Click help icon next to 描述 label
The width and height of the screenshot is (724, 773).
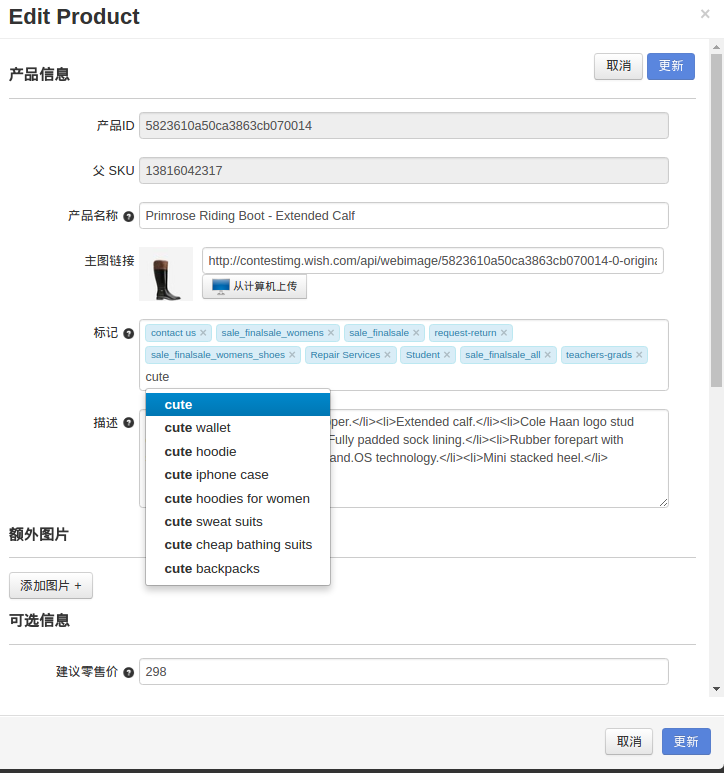tap(128, 423)
